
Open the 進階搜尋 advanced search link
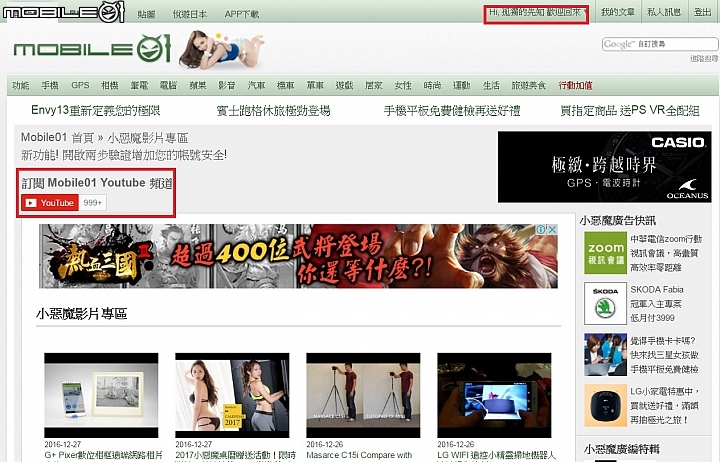click(x=704, y=58)
